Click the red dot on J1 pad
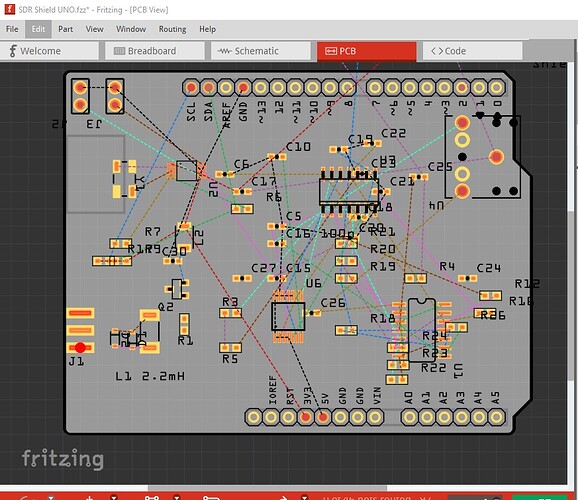 pos(80,347)
